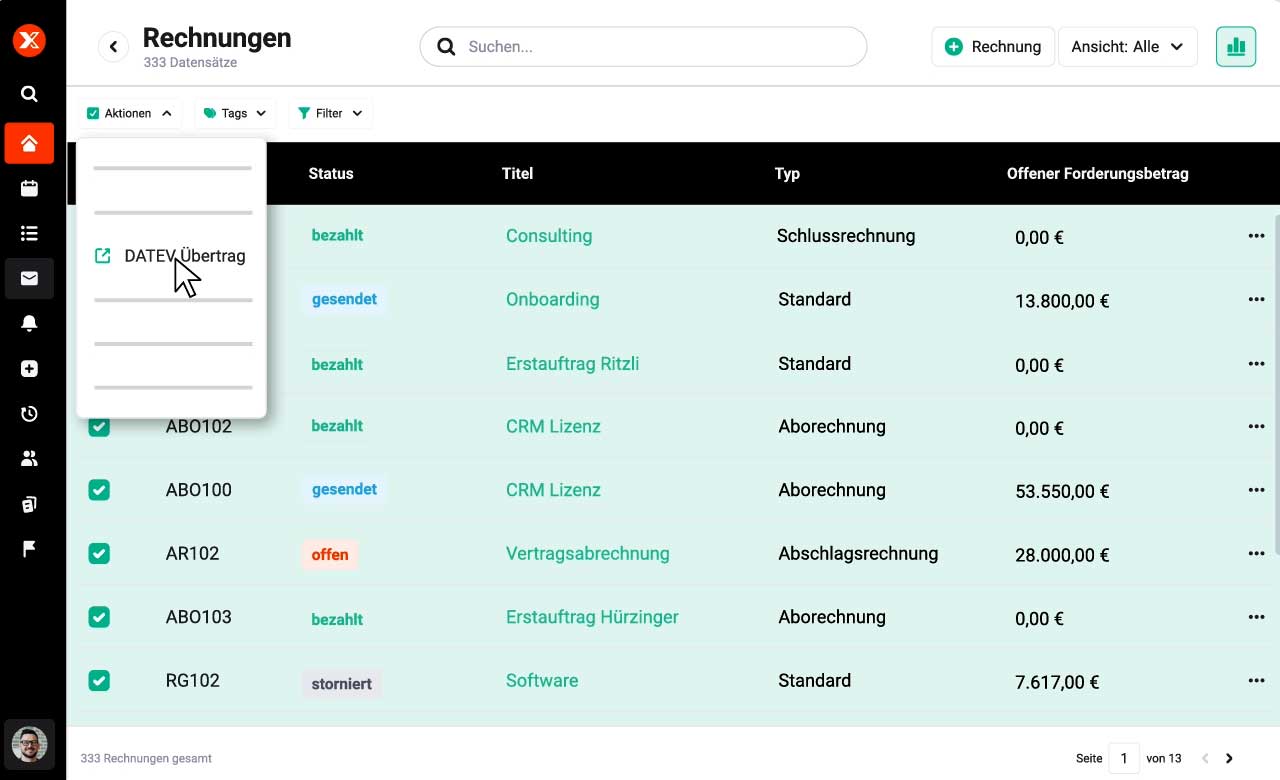Open the search magnifier in the sidebar
The width and height of the screenshot is (1280, 780).
pos(29,93)
